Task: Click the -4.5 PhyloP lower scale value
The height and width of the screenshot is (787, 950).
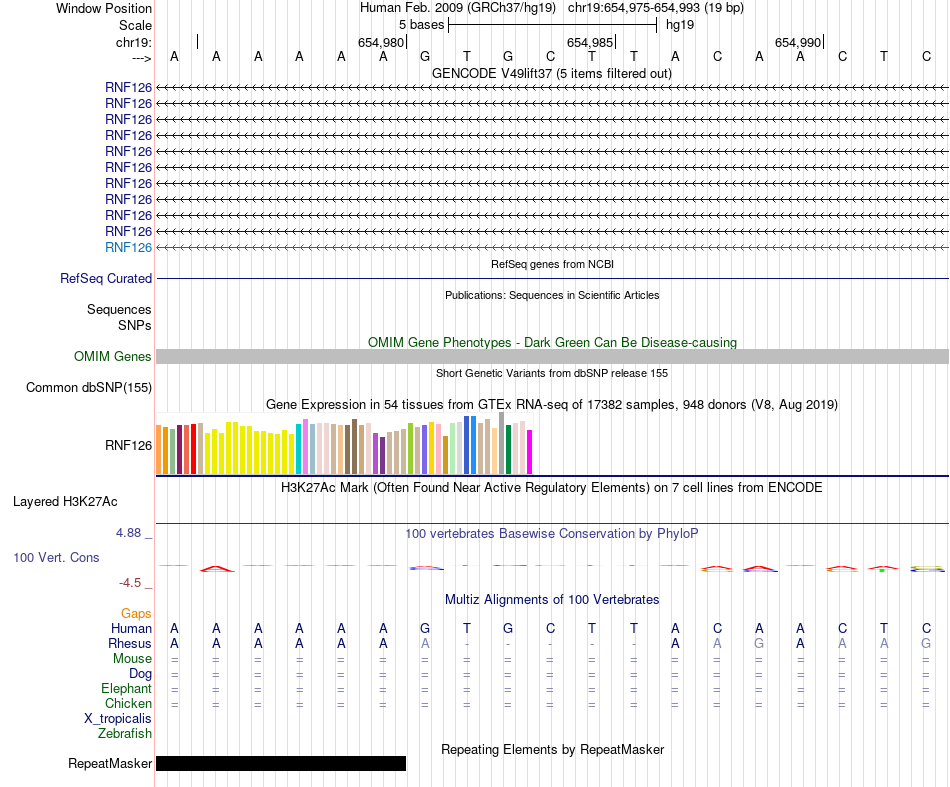Action: (130, 583)
